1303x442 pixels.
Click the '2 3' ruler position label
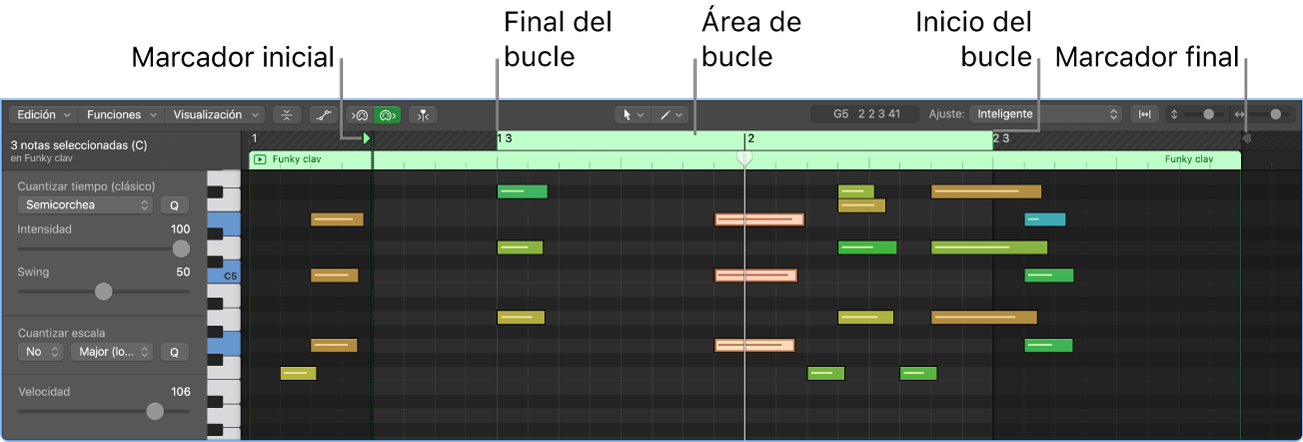click(x=1001, y=139)
